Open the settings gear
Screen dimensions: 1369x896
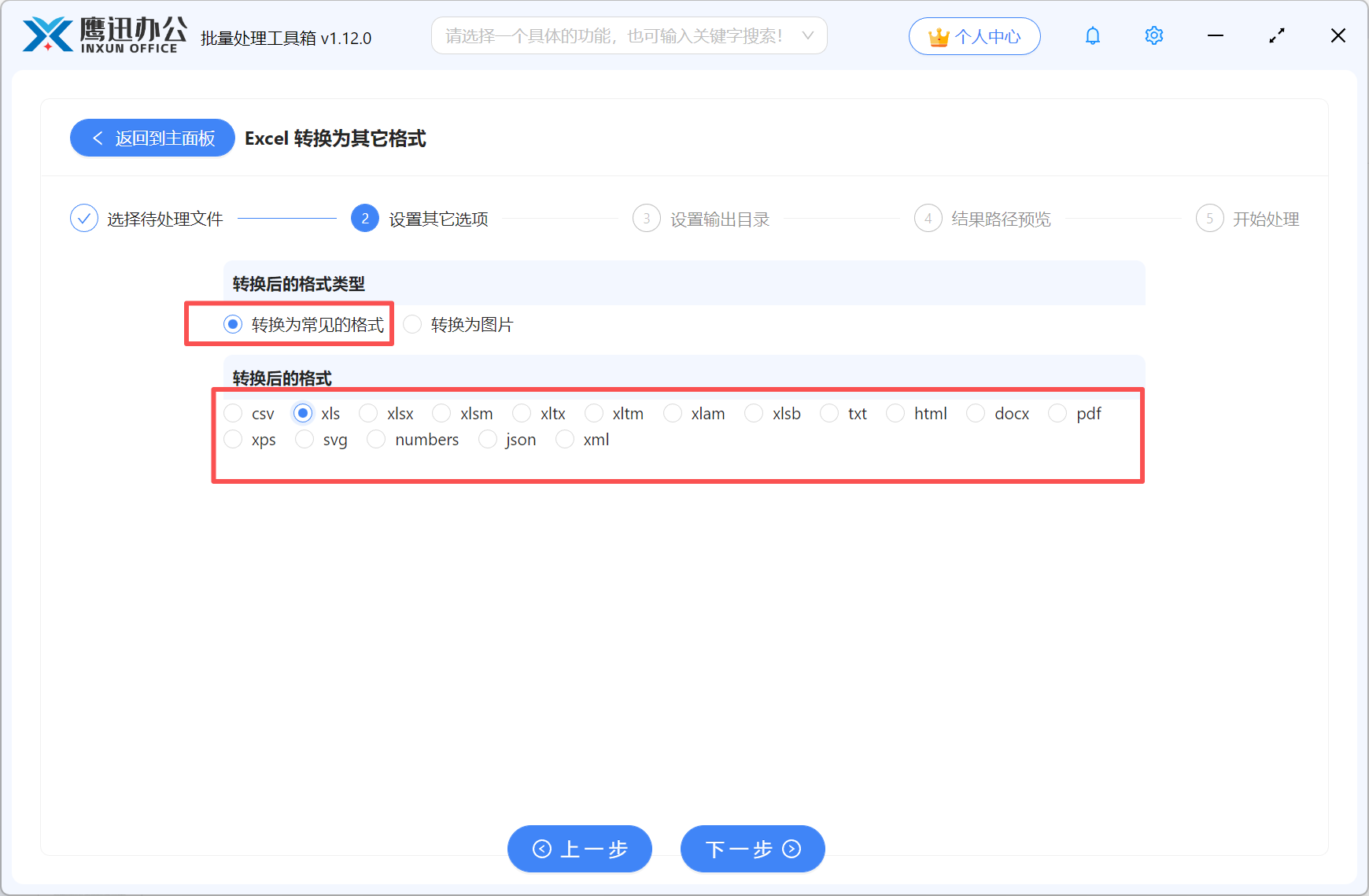[x=1153, y=35]
